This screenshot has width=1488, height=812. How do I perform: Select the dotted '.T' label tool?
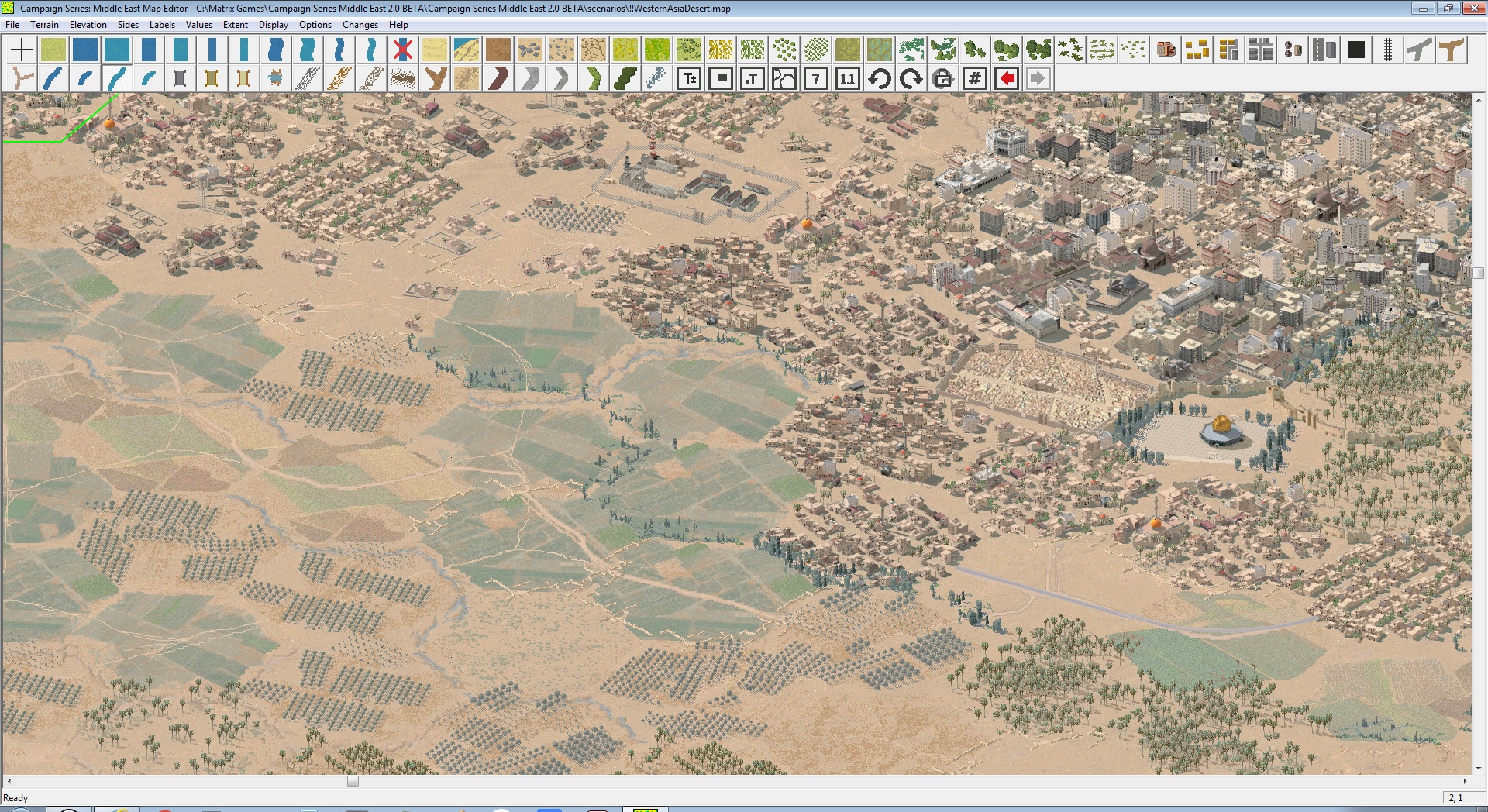click(752, 78)
